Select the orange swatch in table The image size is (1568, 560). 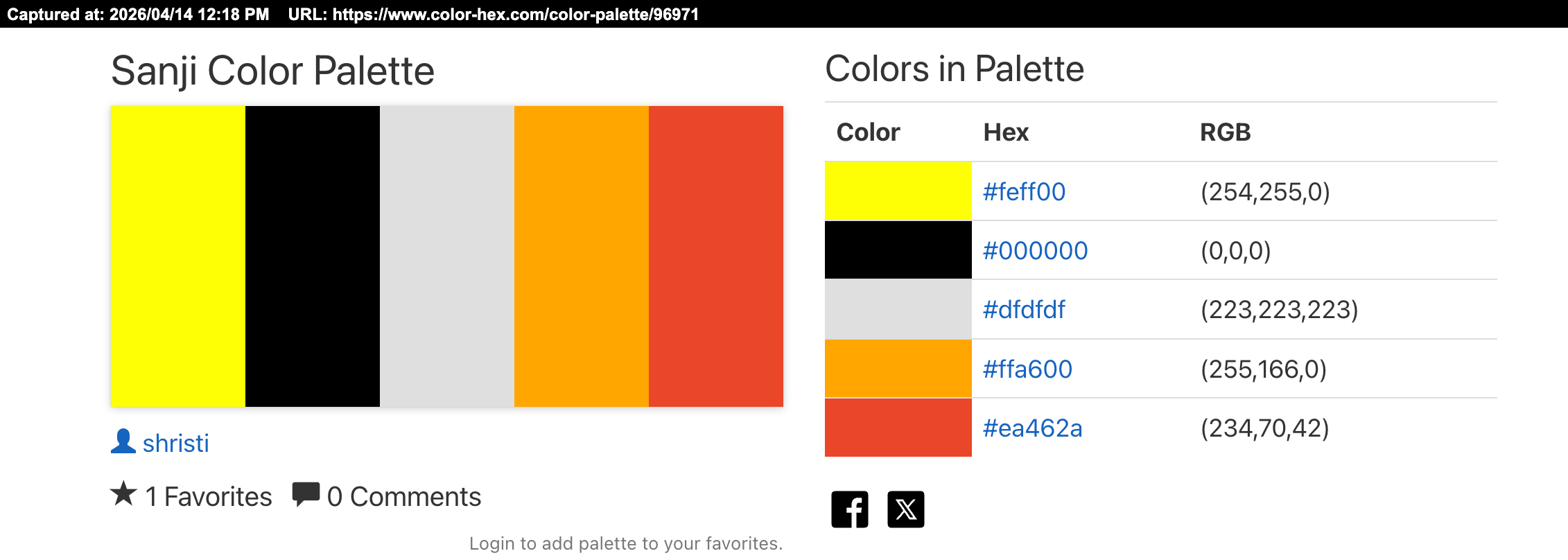pos(898,369)
